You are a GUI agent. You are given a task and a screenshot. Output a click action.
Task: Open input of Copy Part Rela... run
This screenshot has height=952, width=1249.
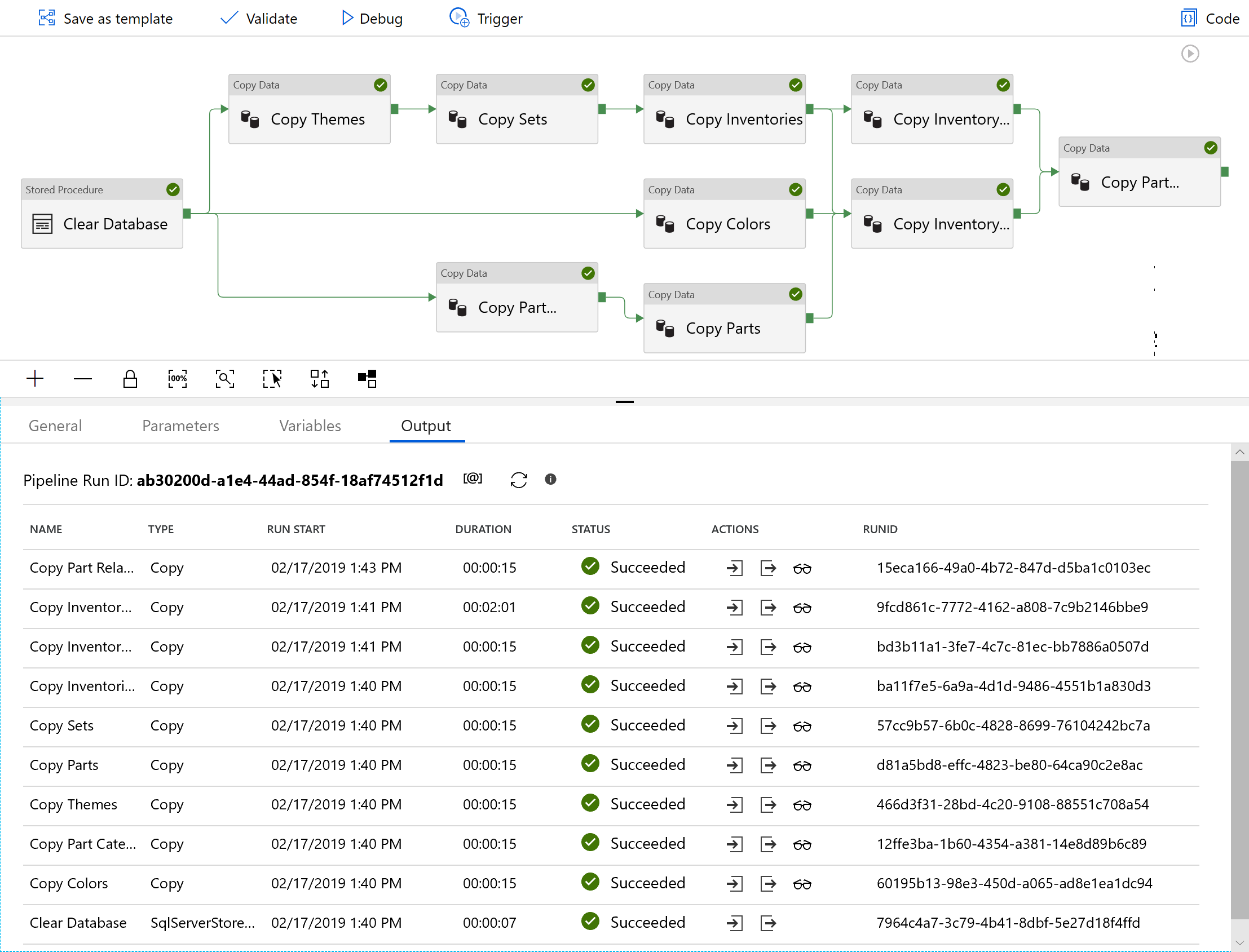pyautogui.click(x=735, y=568)
